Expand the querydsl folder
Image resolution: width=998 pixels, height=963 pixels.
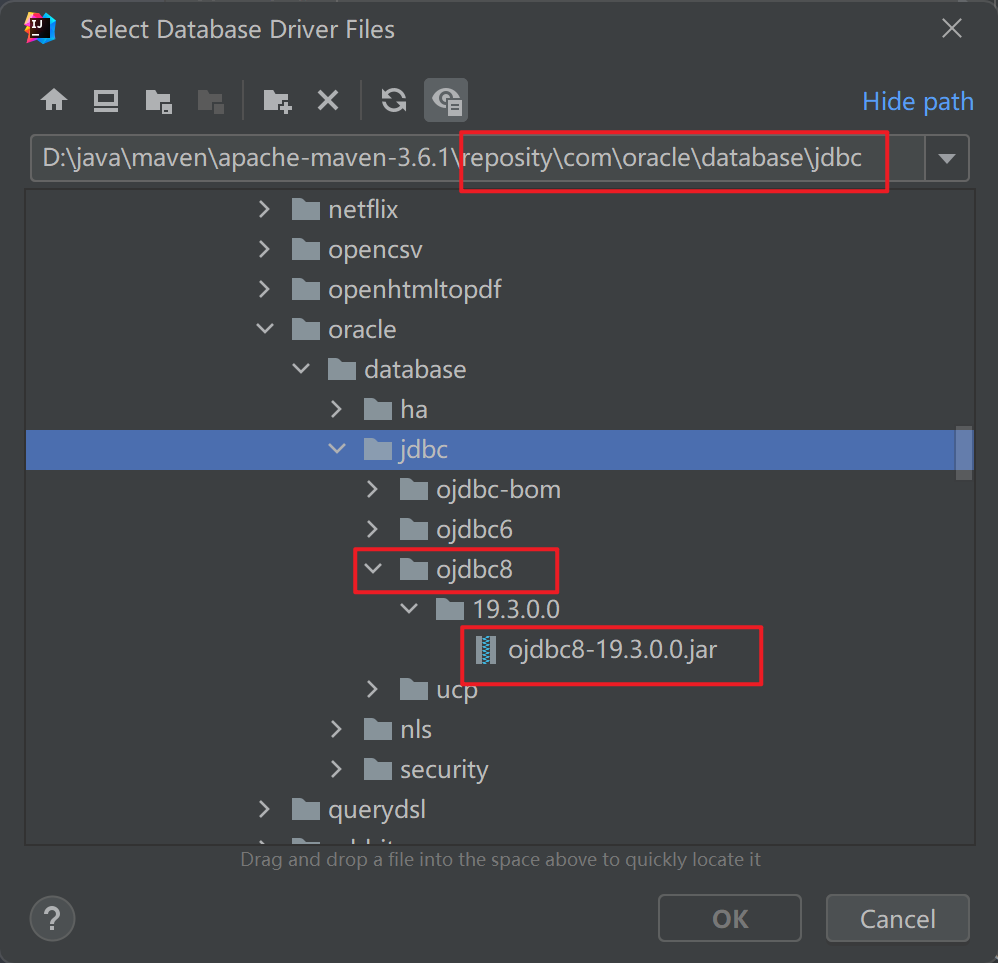coord(265,810)
